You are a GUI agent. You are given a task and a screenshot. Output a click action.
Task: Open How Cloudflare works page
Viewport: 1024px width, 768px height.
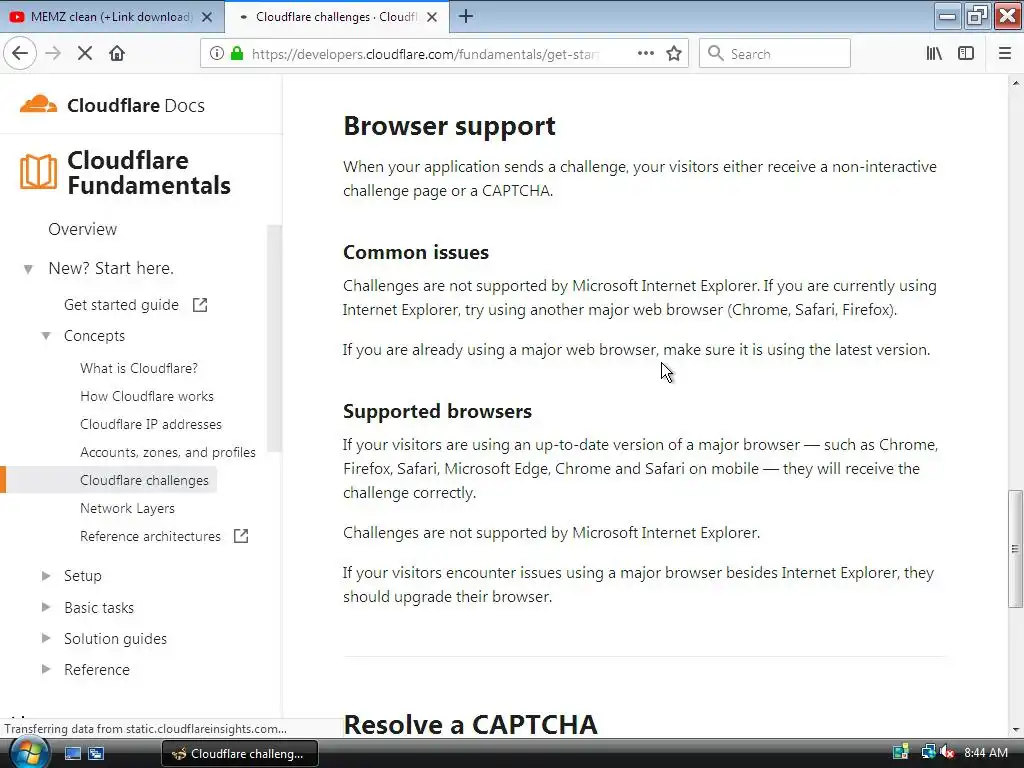tap(147, 396)
